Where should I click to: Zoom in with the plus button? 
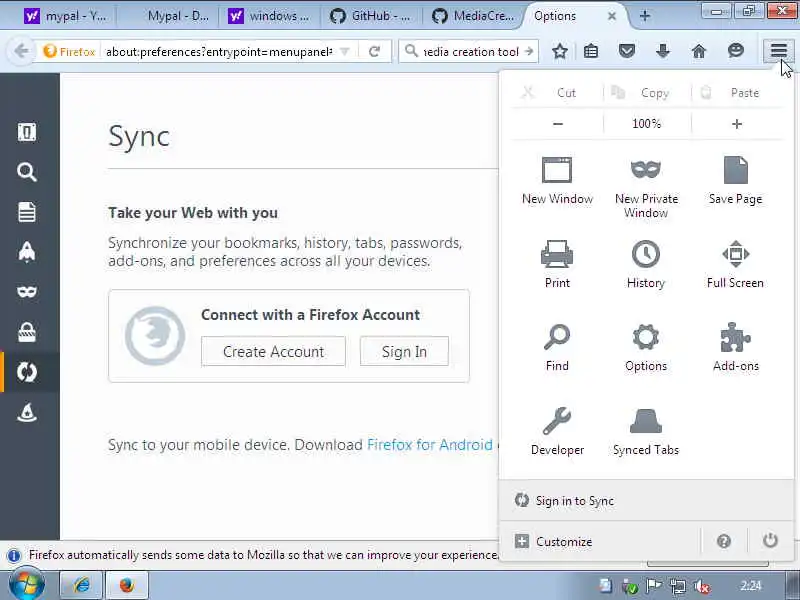[x=737, y=124]
